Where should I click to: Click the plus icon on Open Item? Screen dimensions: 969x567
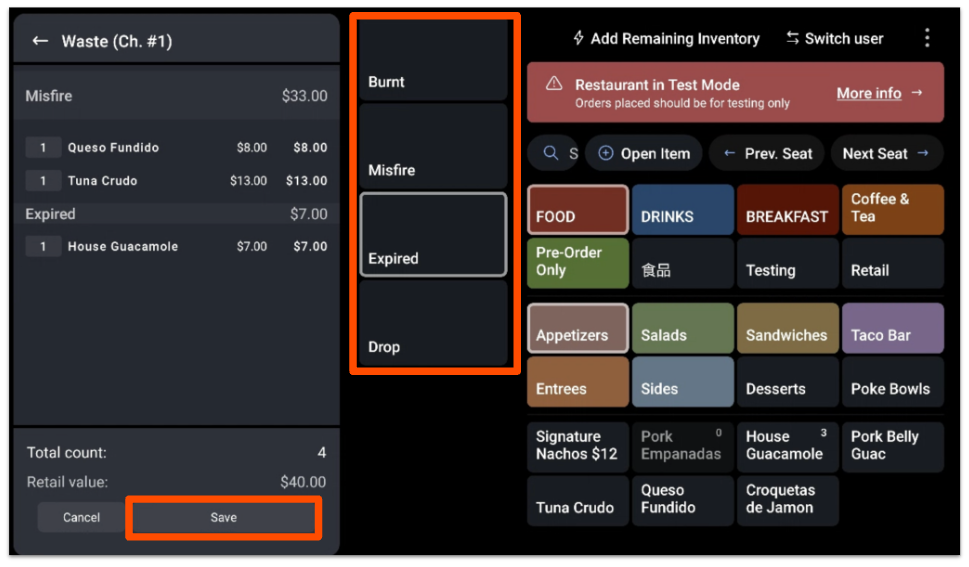pos(605,153)
